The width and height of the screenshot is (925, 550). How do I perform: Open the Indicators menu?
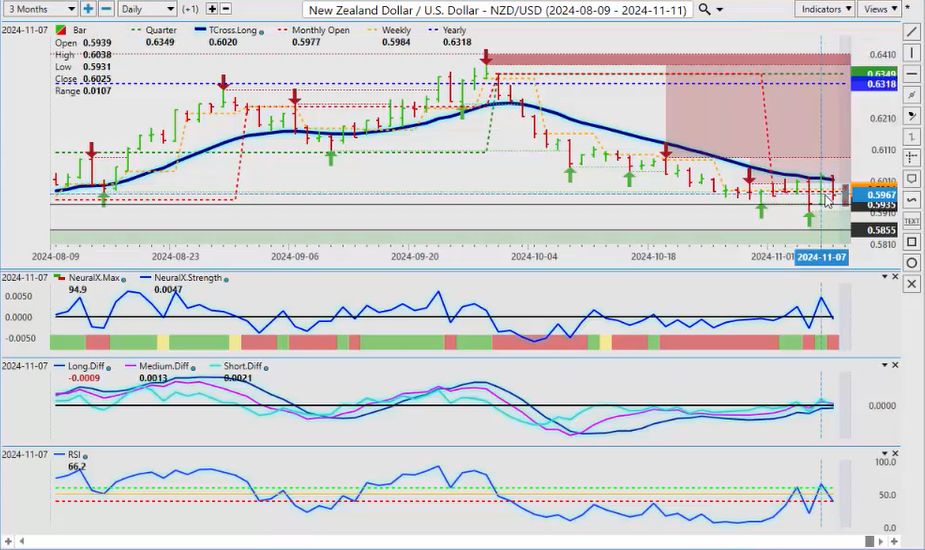coord(826,9)
